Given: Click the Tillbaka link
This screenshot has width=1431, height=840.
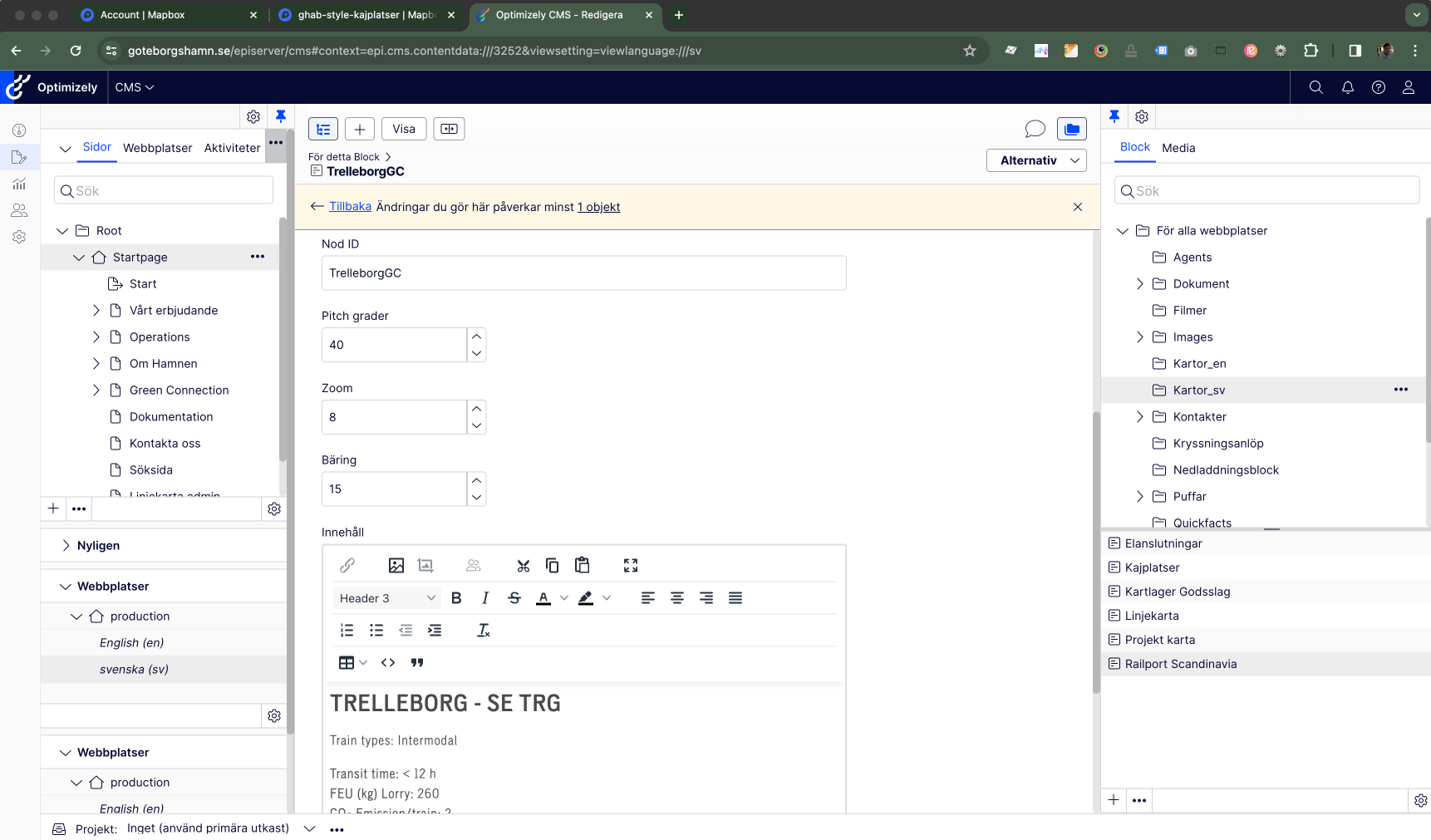Looking at the screenshot, I should point(350,207).
